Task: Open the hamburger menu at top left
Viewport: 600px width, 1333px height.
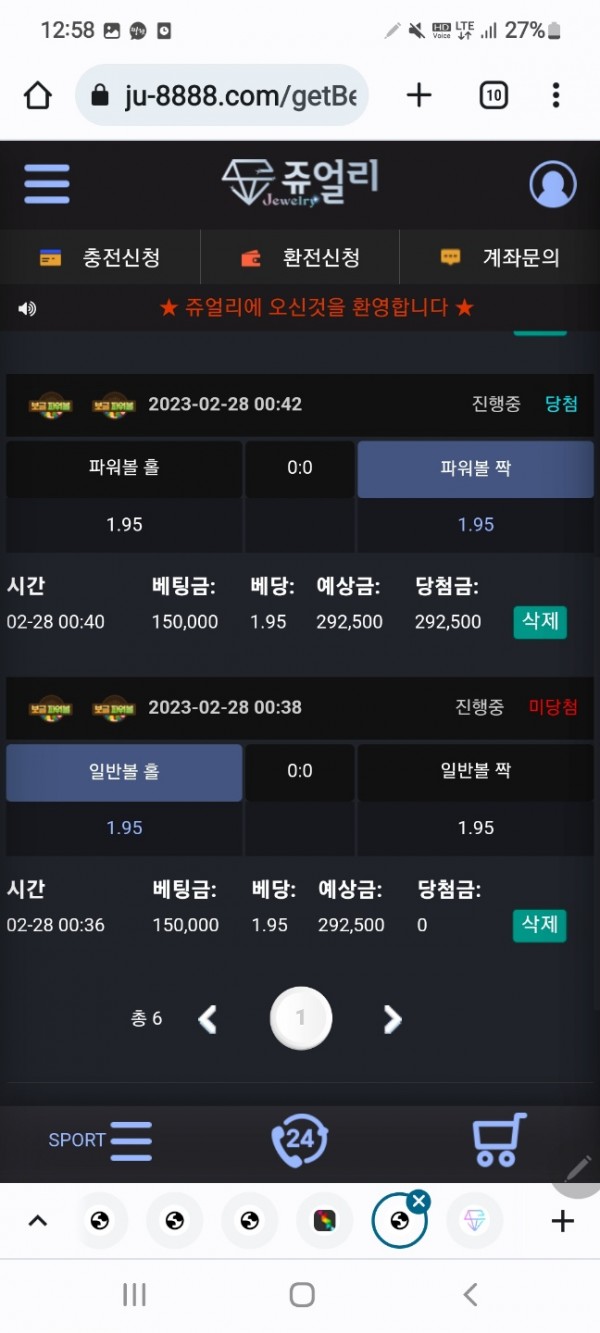Action: (x=47, y=184)
